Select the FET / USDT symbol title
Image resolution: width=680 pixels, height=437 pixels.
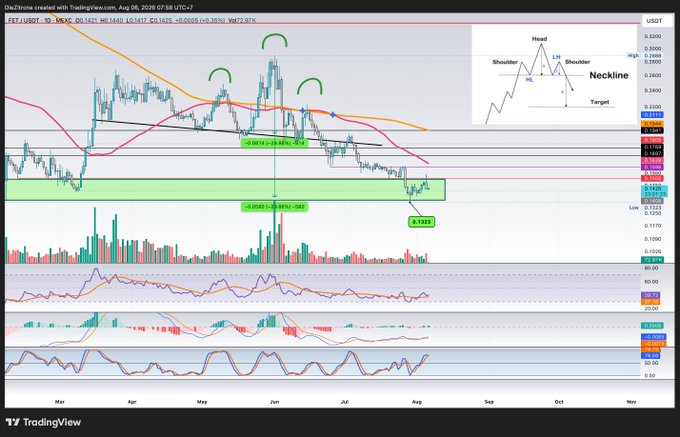tap(23, 20)
